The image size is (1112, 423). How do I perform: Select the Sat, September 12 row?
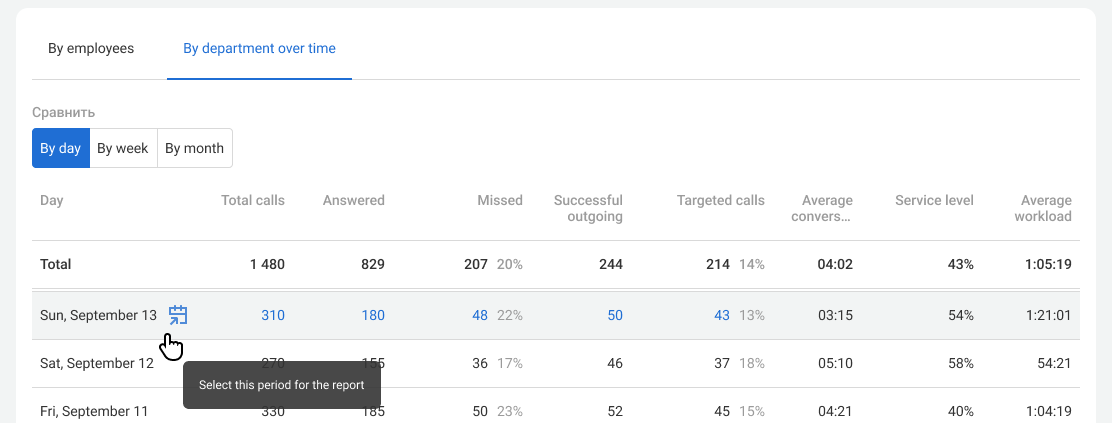96,363
